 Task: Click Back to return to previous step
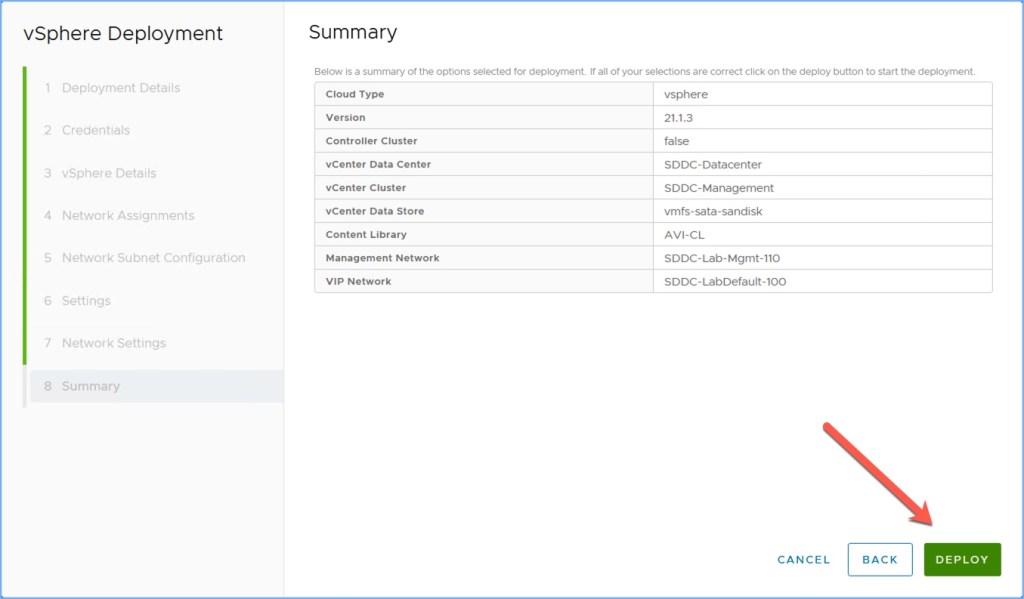879,560
